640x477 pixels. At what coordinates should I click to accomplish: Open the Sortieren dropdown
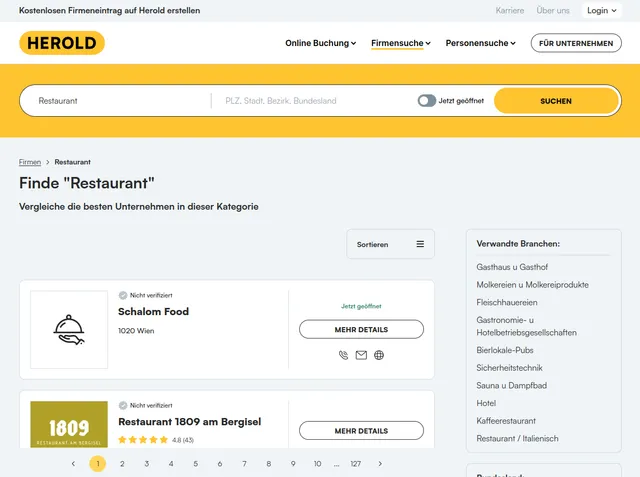pos(391,244)
